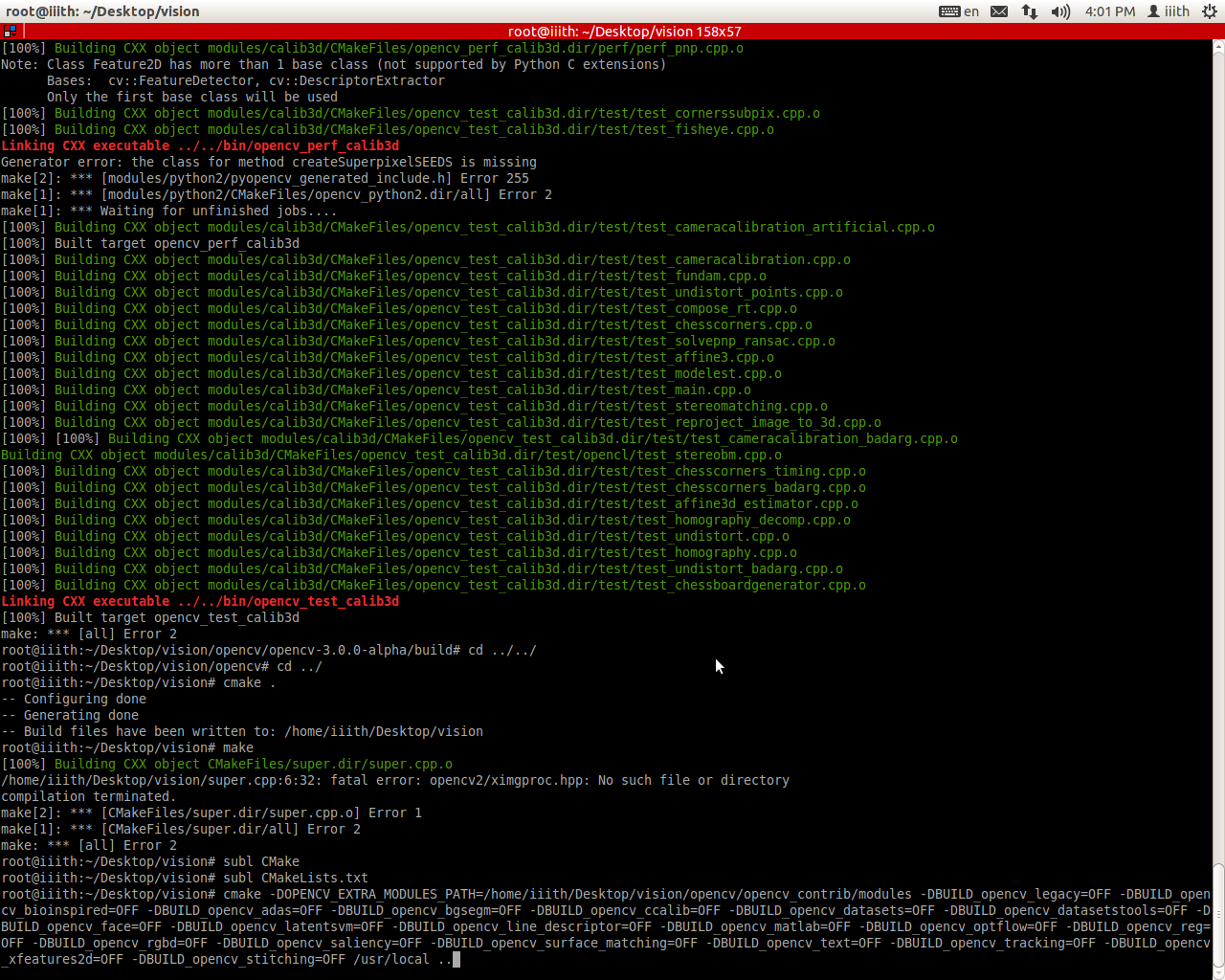The height and width of the screenshot is (980, 1225).
Task: Click the 'subl CMake' command line
Action: coord(150,861)
